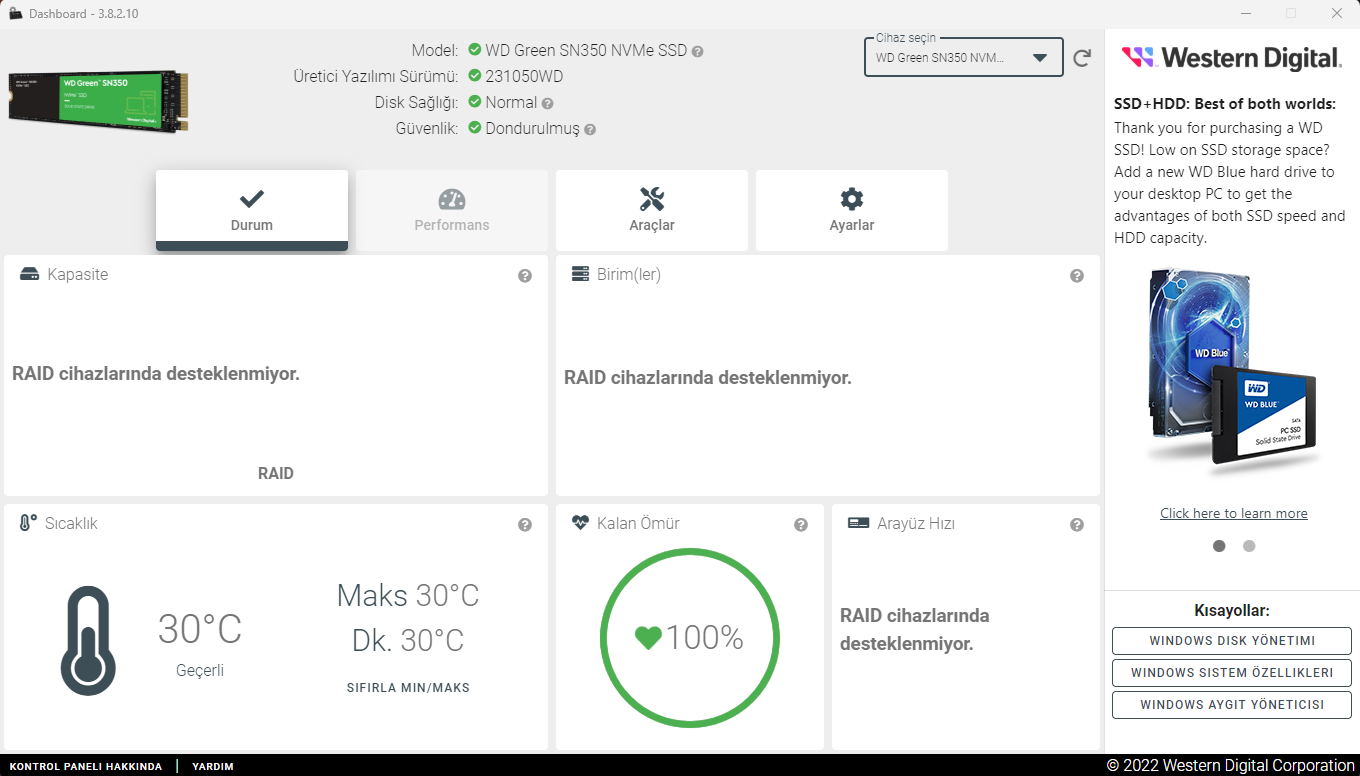
Task: Click the small thermometer icon beside Sıcaklık
Action: pos(28,523)
